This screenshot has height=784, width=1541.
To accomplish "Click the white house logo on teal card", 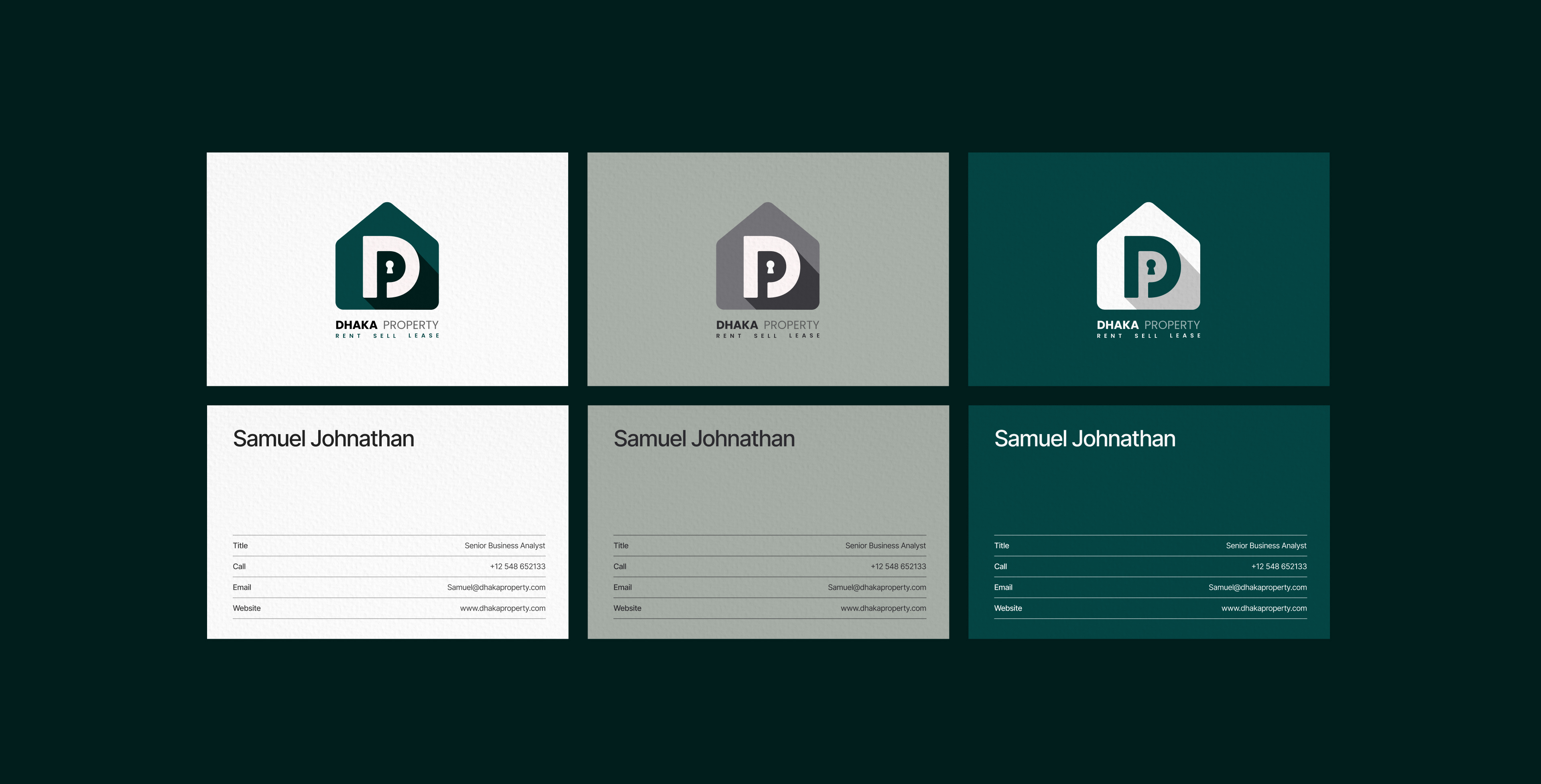I will point(1148,256).
